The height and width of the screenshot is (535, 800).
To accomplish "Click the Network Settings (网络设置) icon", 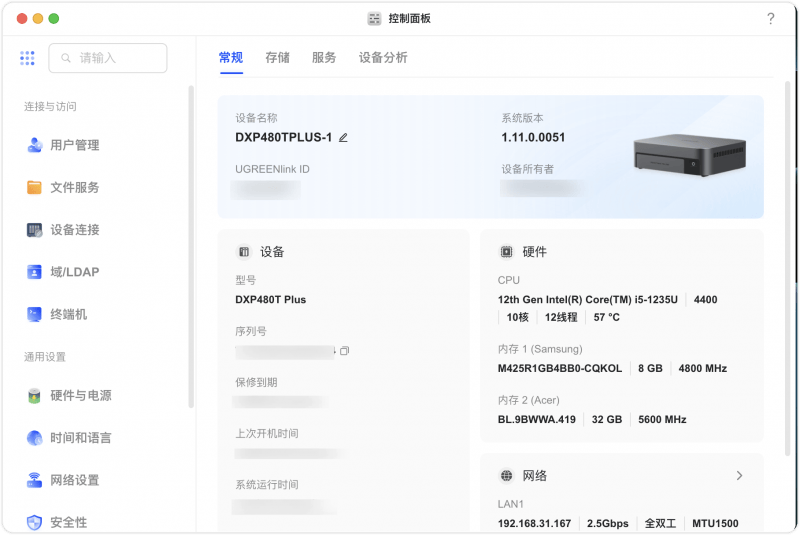I will 34,480.
